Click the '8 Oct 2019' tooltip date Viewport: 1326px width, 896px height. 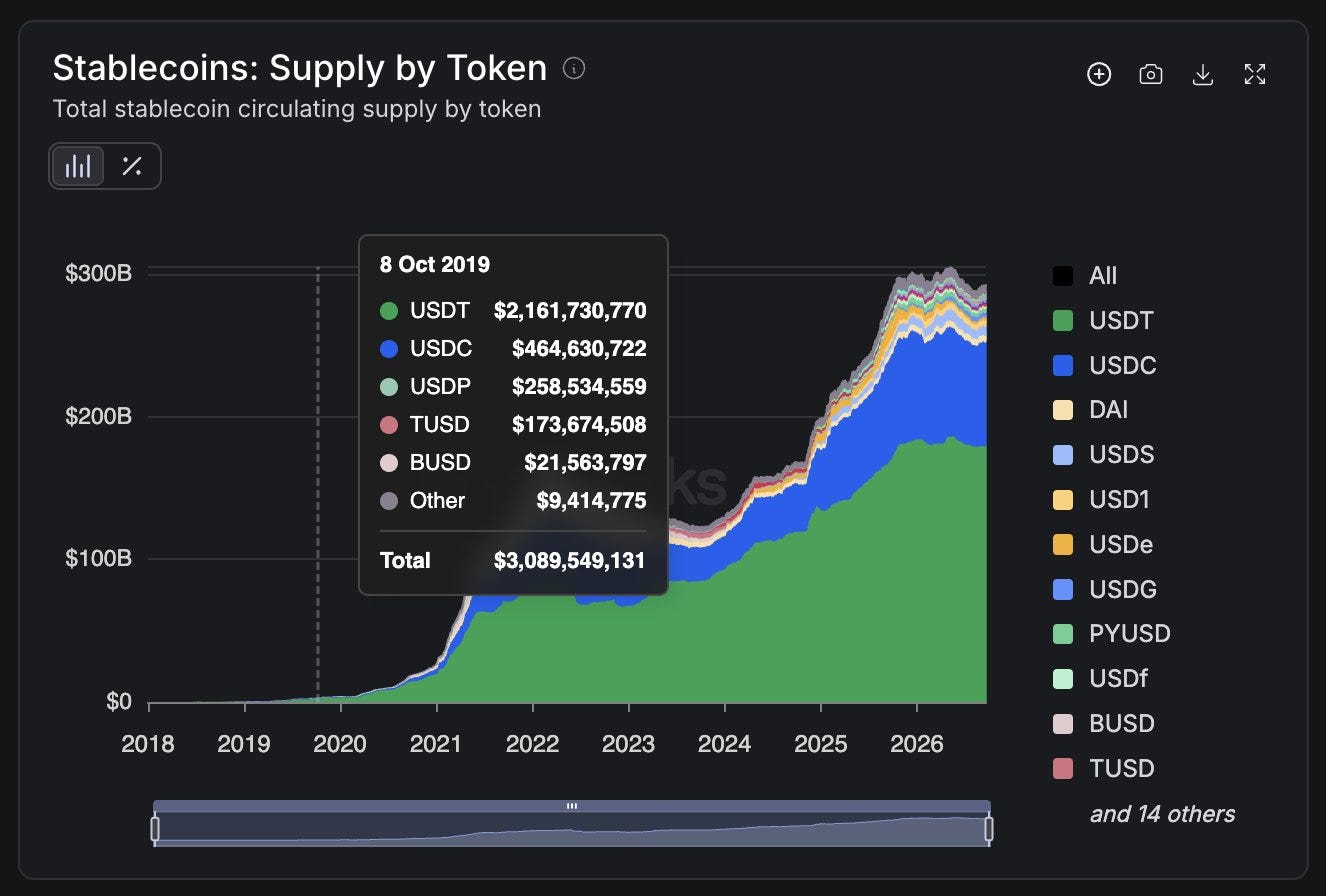(x=435, y=265)
